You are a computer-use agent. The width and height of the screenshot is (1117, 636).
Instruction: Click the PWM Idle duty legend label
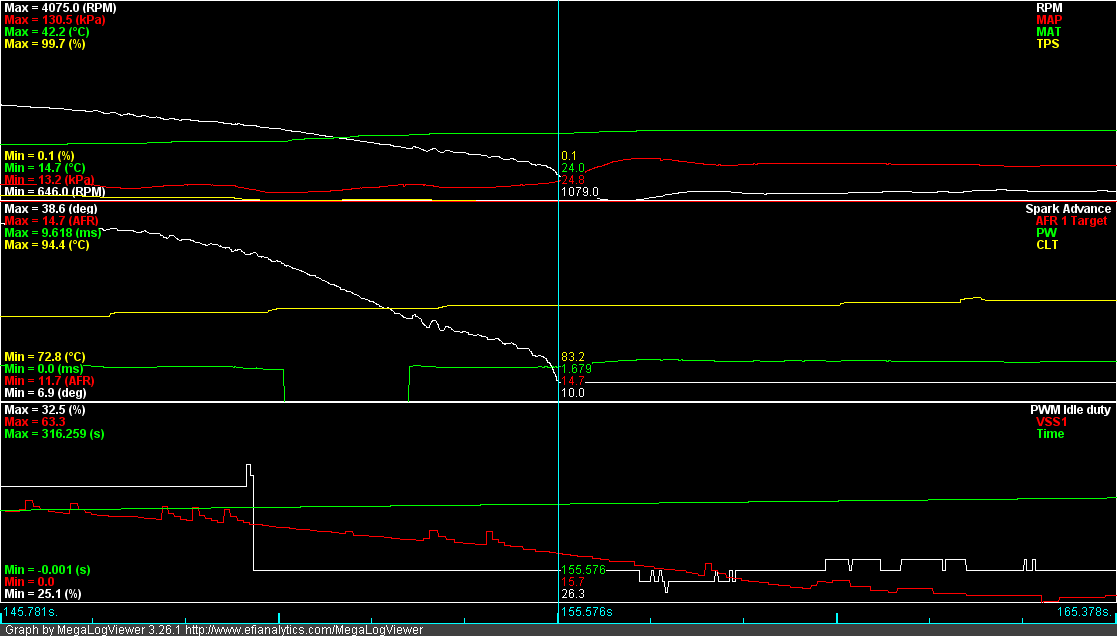click(1070, 410)
